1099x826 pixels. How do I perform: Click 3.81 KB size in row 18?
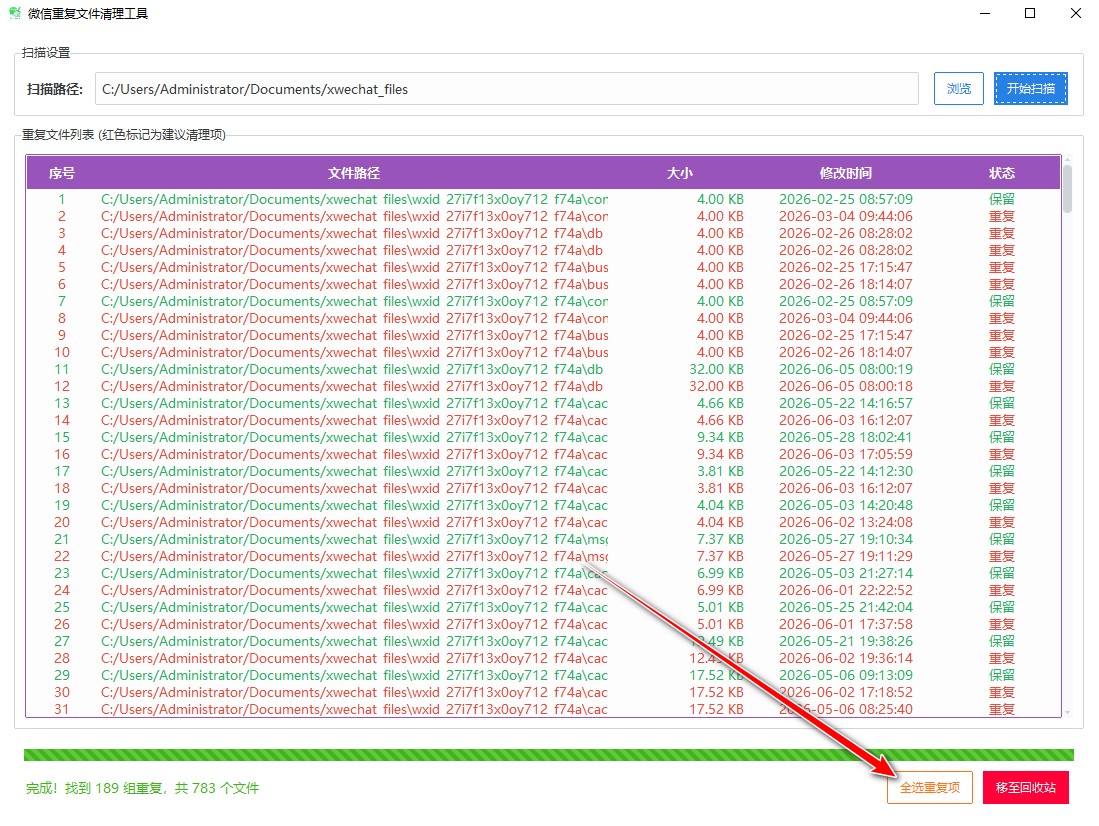720,488
